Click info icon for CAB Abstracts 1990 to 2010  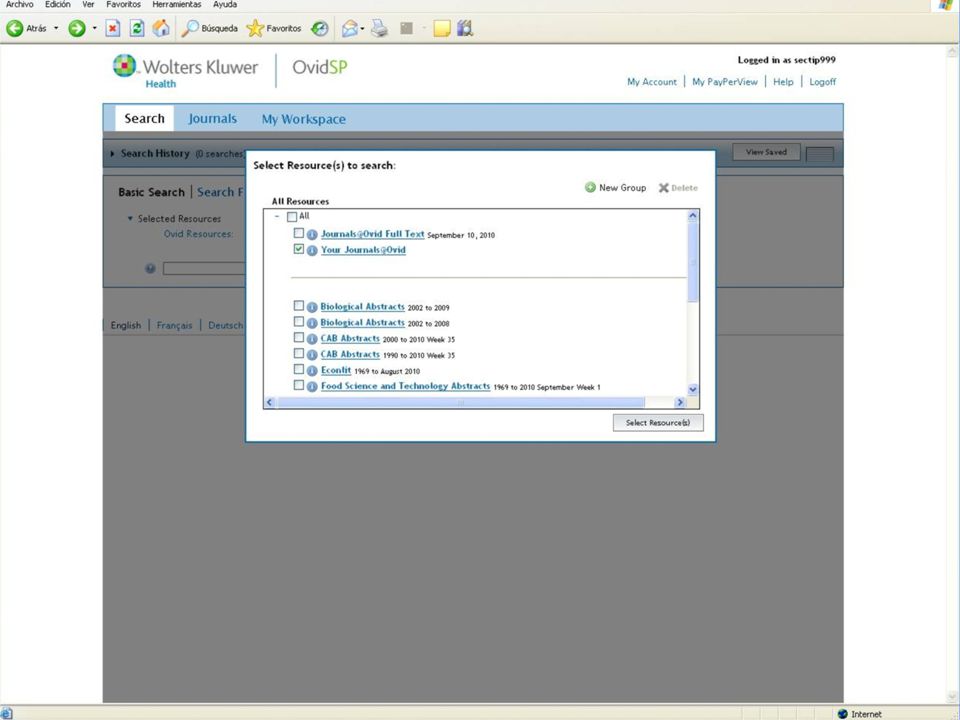[312, 354]
